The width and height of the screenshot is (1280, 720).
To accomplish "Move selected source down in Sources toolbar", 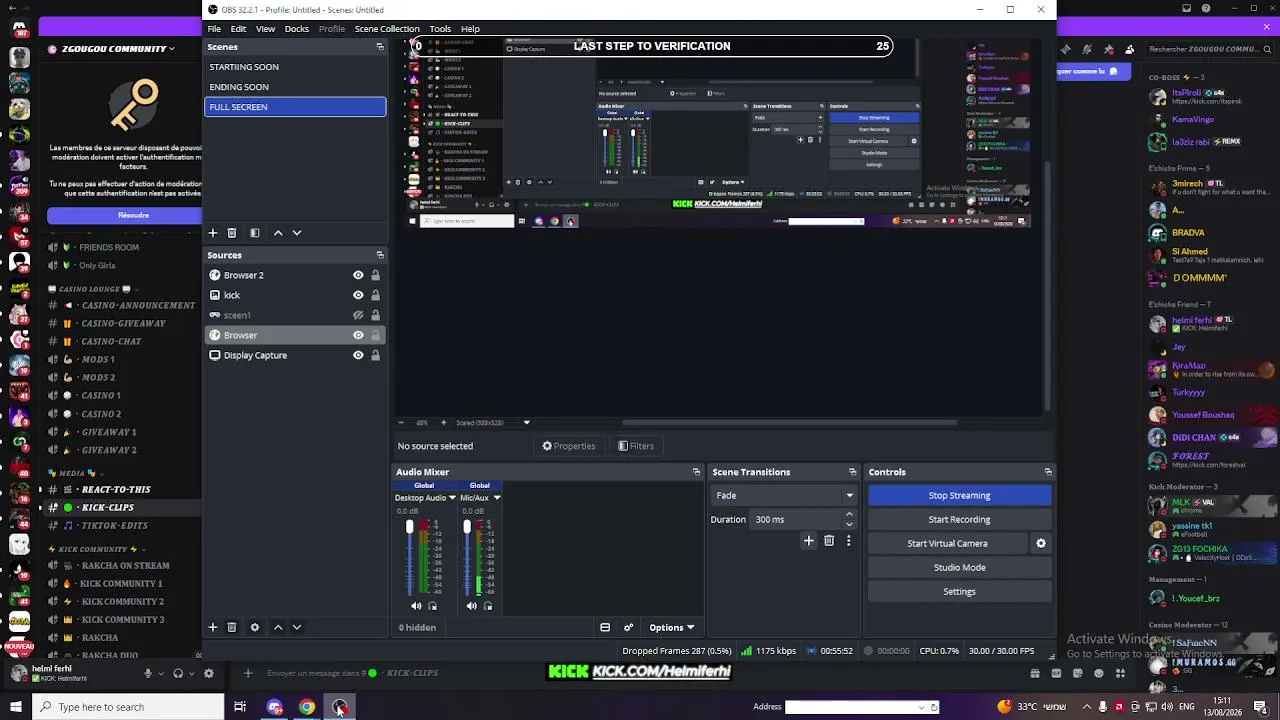I will [297, 627].
